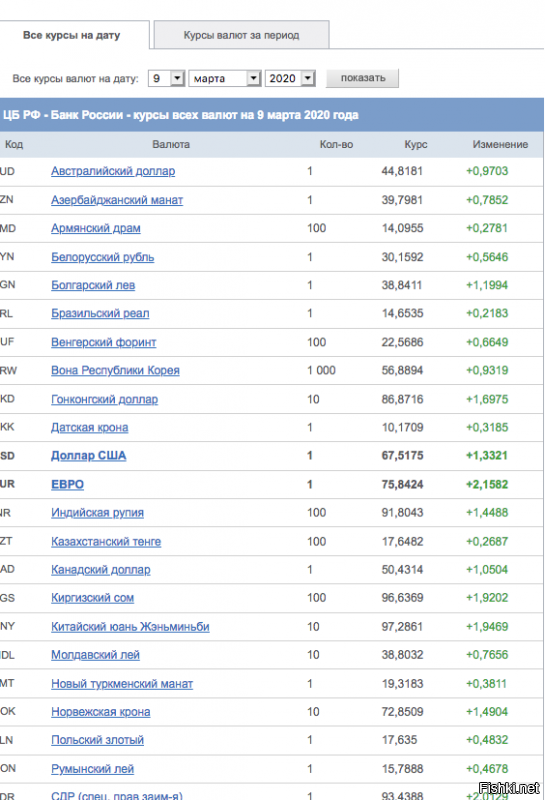Open the day dropdown showing 9
This screenshot has height=800, width=545.
tap(166, 78)
